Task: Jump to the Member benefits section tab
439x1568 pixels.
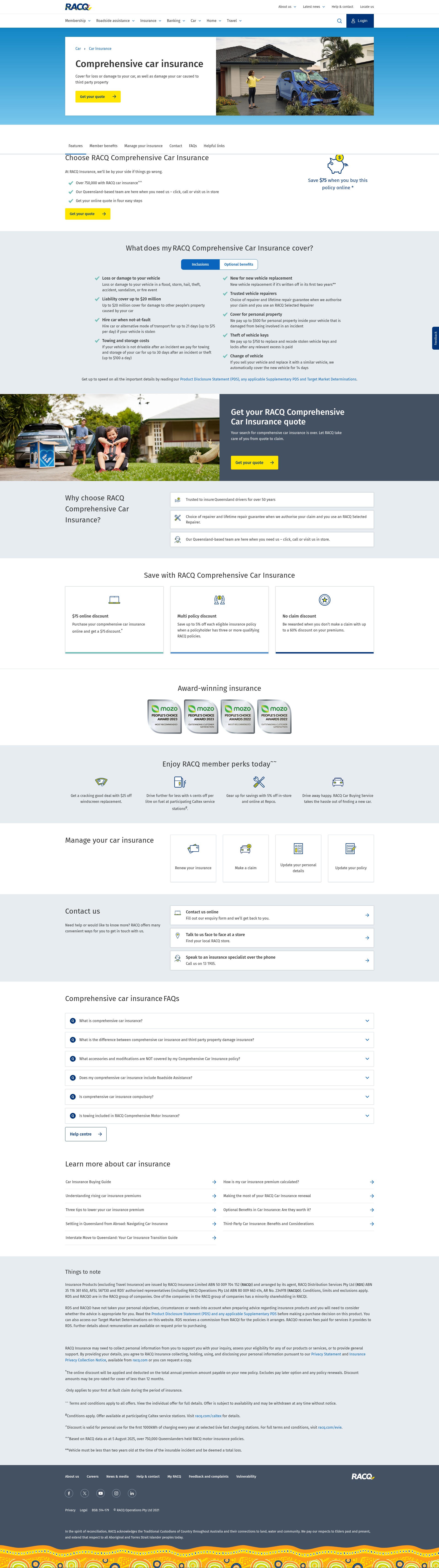Action: (103, 146)
